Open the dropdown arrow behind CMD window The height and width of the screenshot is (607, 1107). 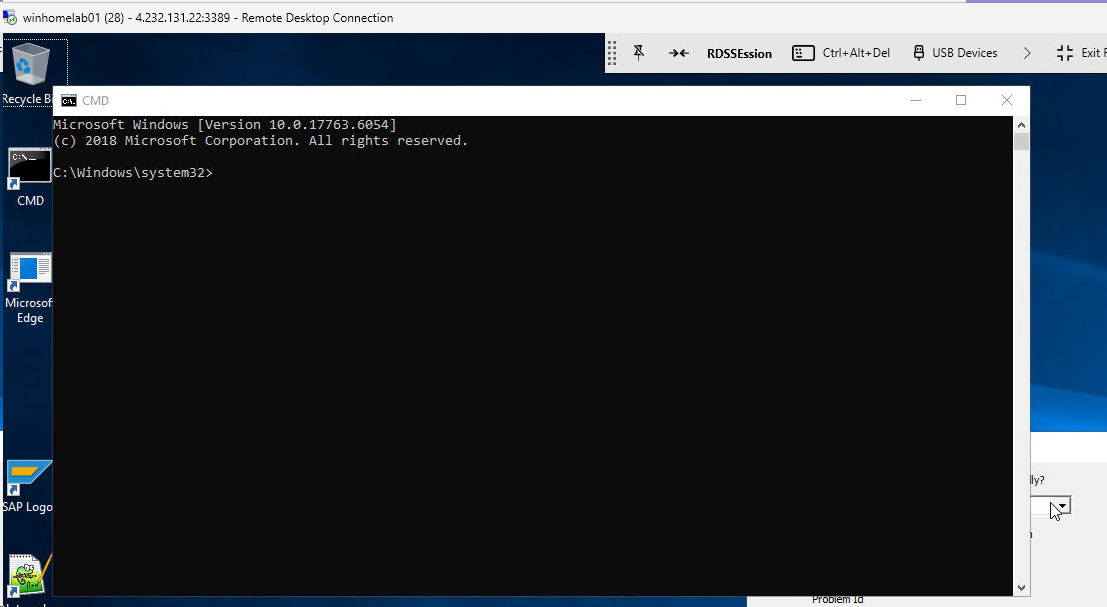[x=1063, y=506]
